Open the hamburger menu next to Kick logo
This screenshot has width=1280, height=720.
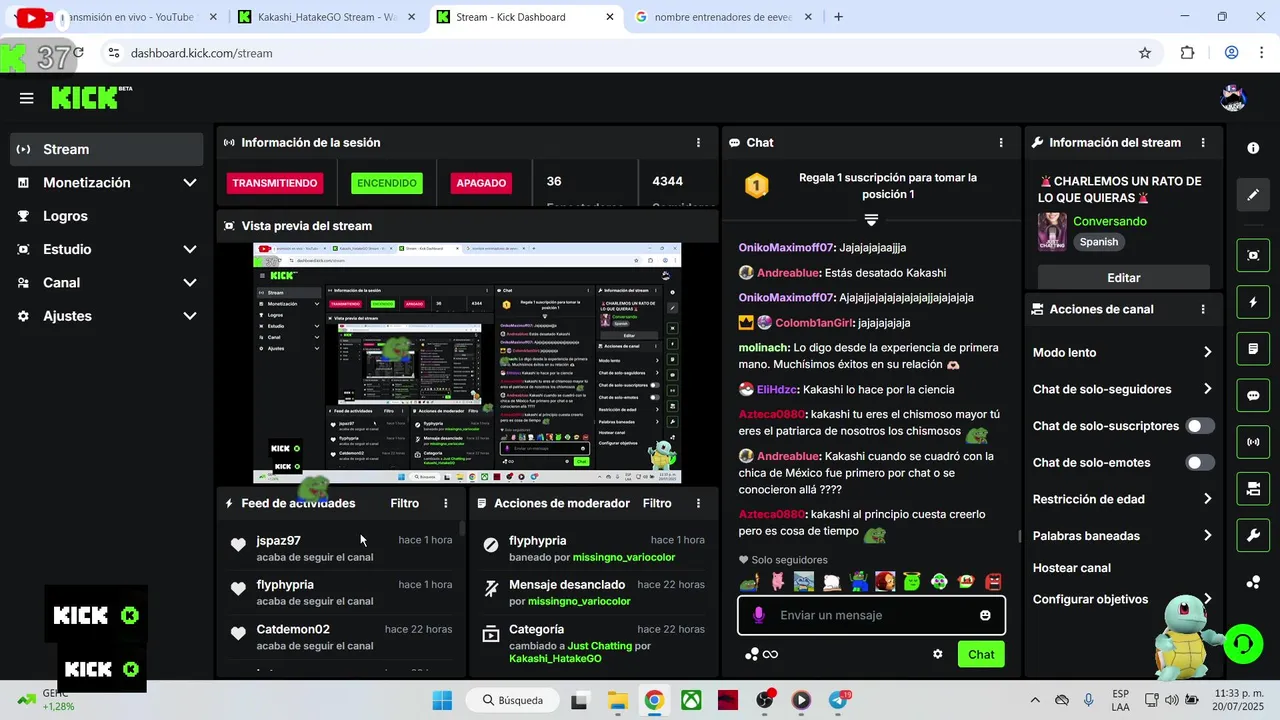click(26, 98)
